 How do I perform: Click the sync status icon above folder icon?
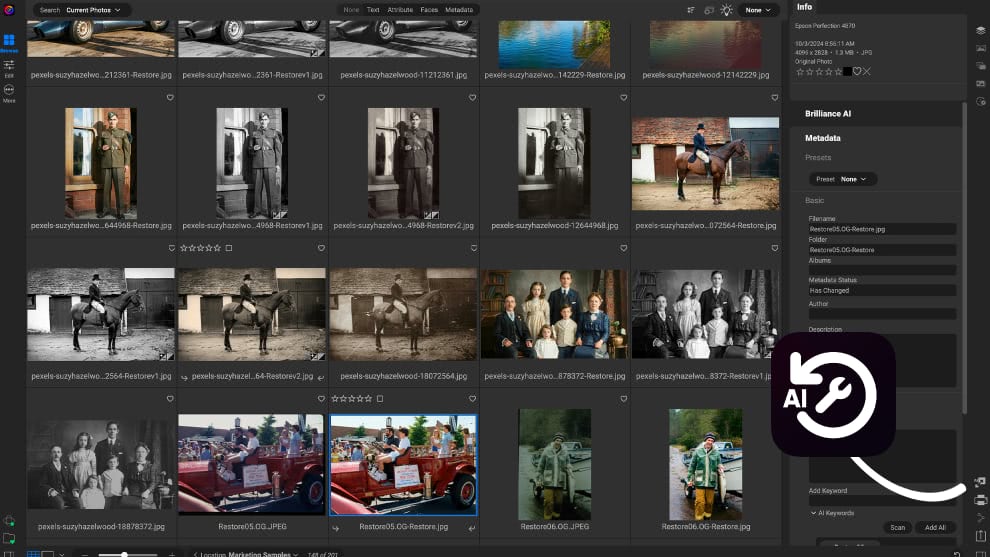click(x=9, y=521)
